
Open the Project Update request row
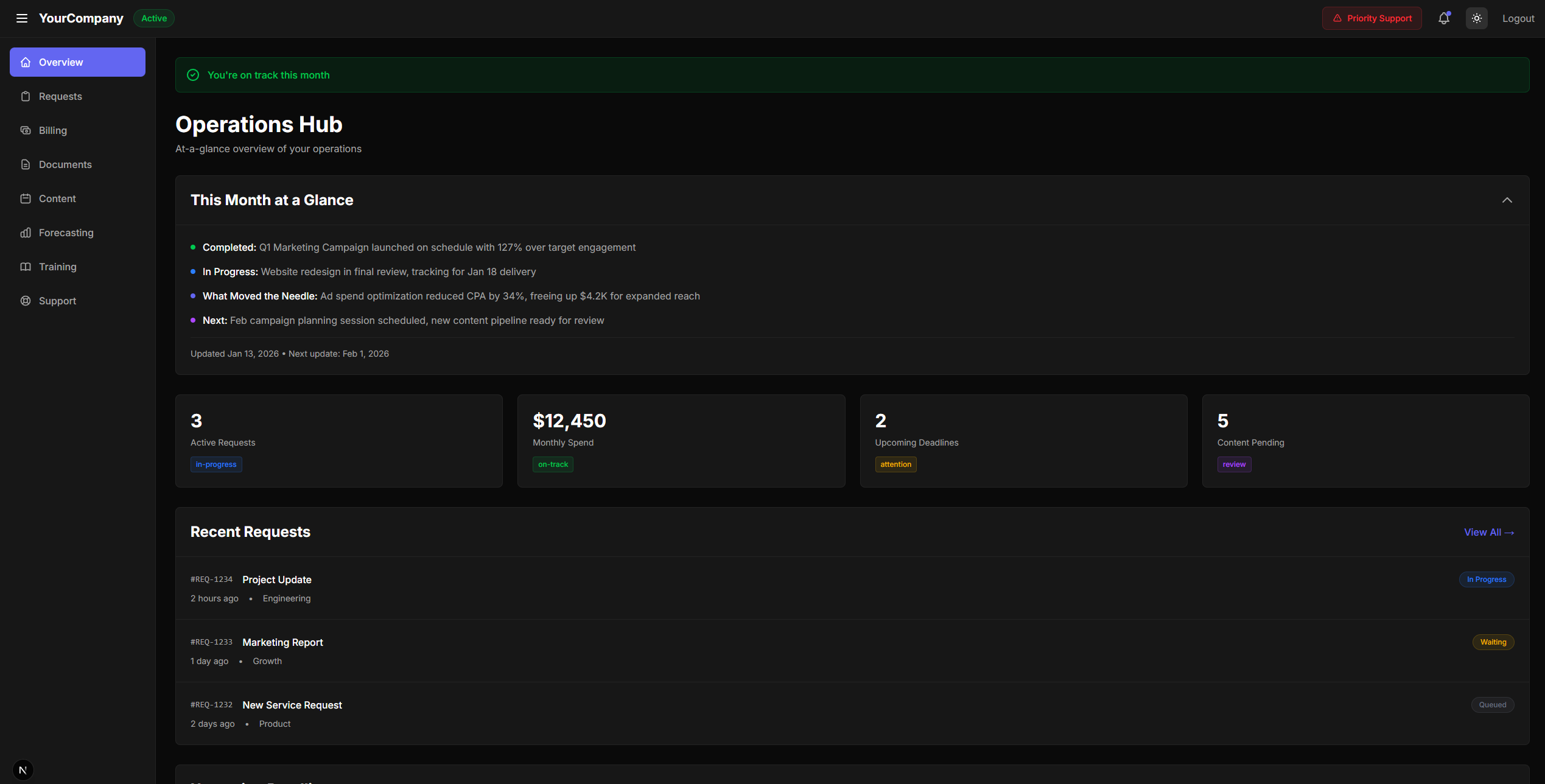(277, 579)
